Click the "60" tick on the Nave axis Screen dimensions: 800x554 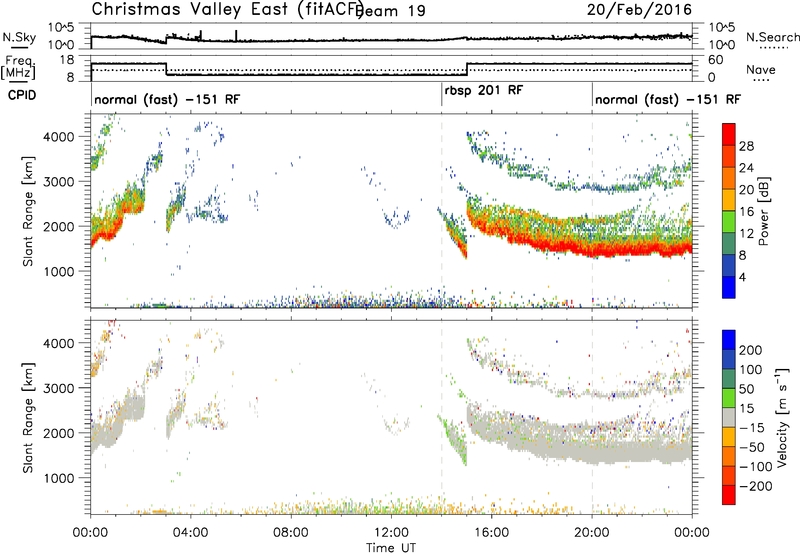coord(716,60)
